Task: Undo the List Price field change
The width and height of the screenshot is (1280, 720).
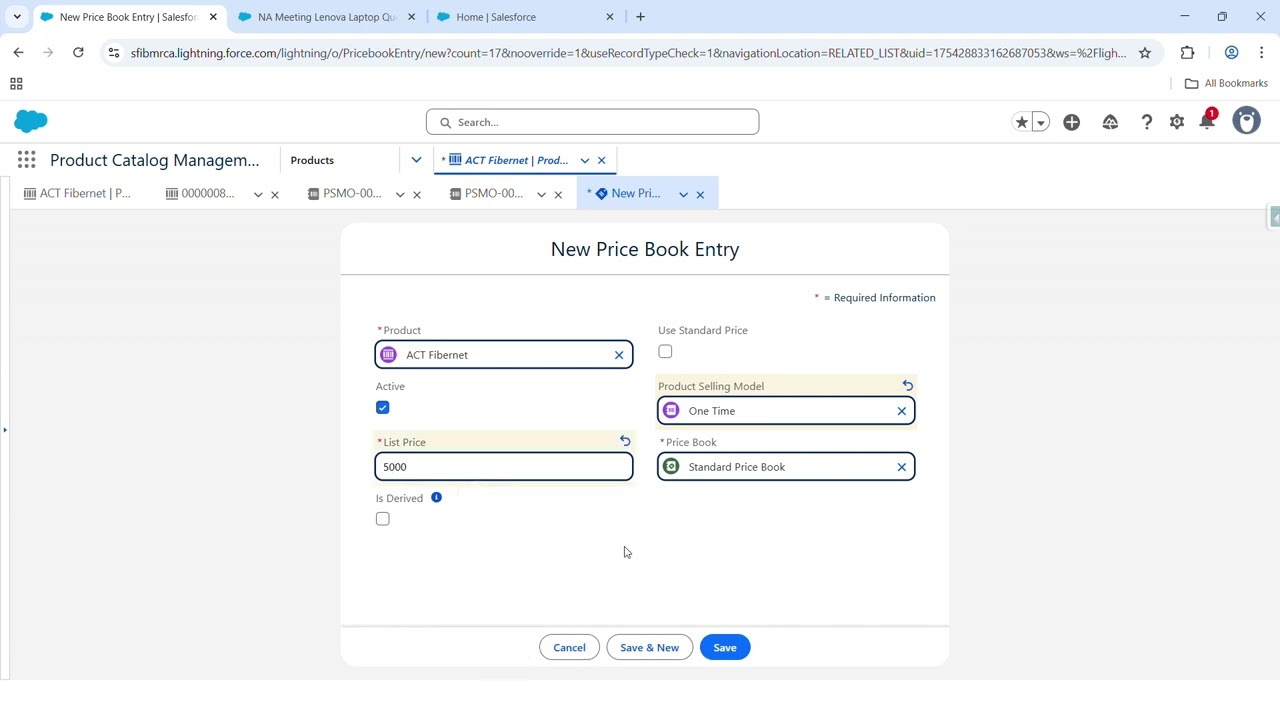Action: click(x=625, y=441)
